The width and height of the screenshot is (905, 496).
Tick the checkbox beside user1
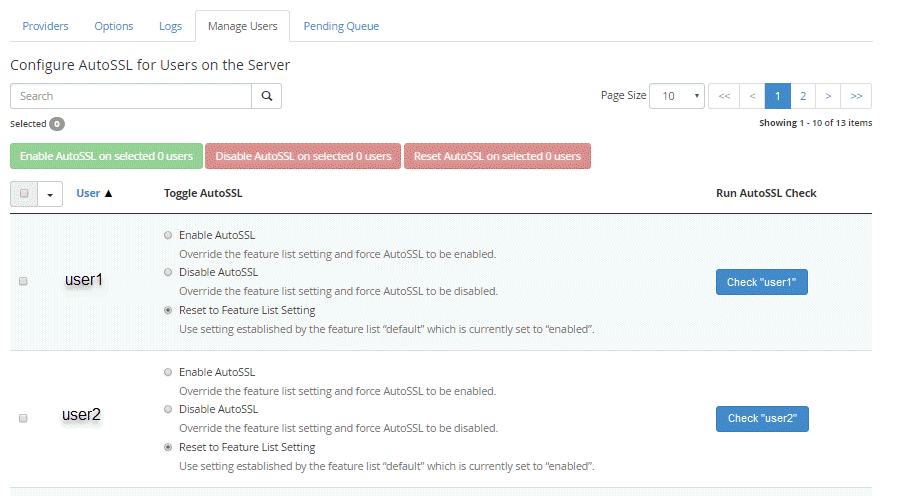pyautogui.click(x=24, y=282)
